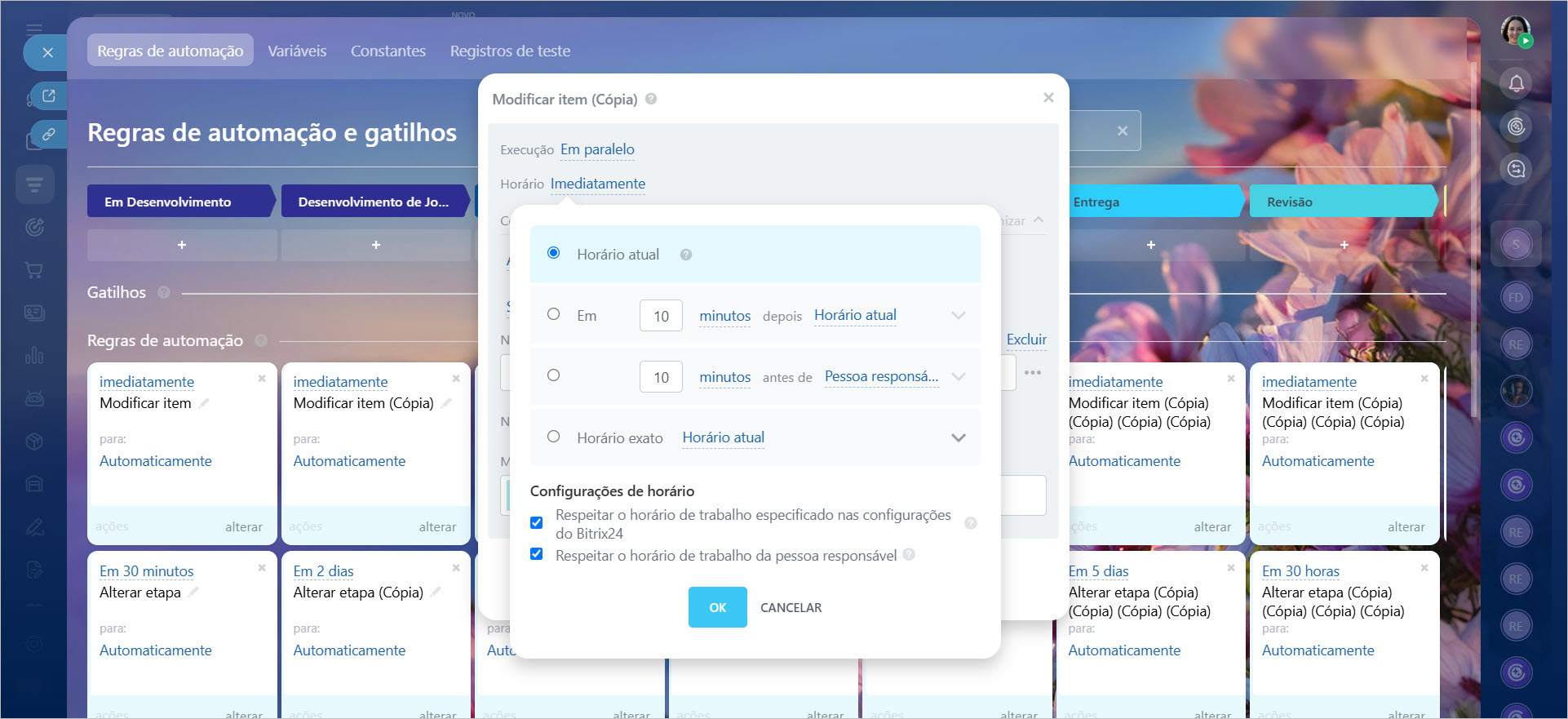Open the Pessoa responsá... field dropdown

click(x=881, y=376)
